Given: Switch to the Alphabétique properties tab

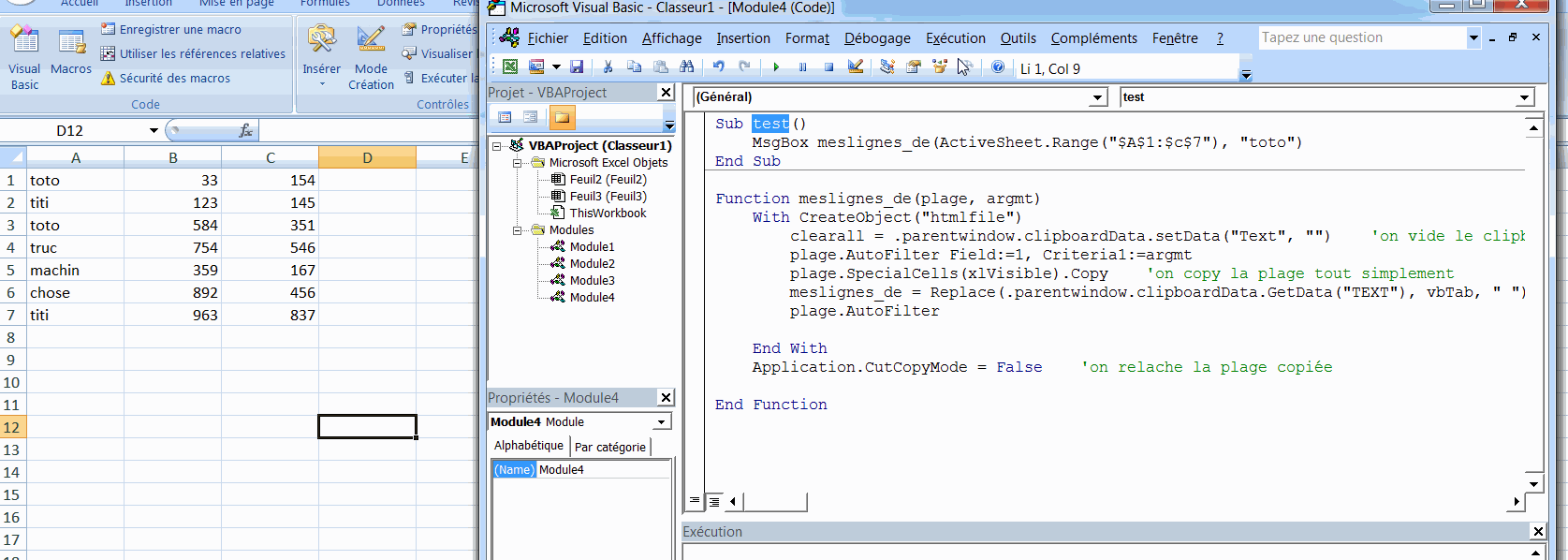Looking at the screenshot, I should coord(529,446).
